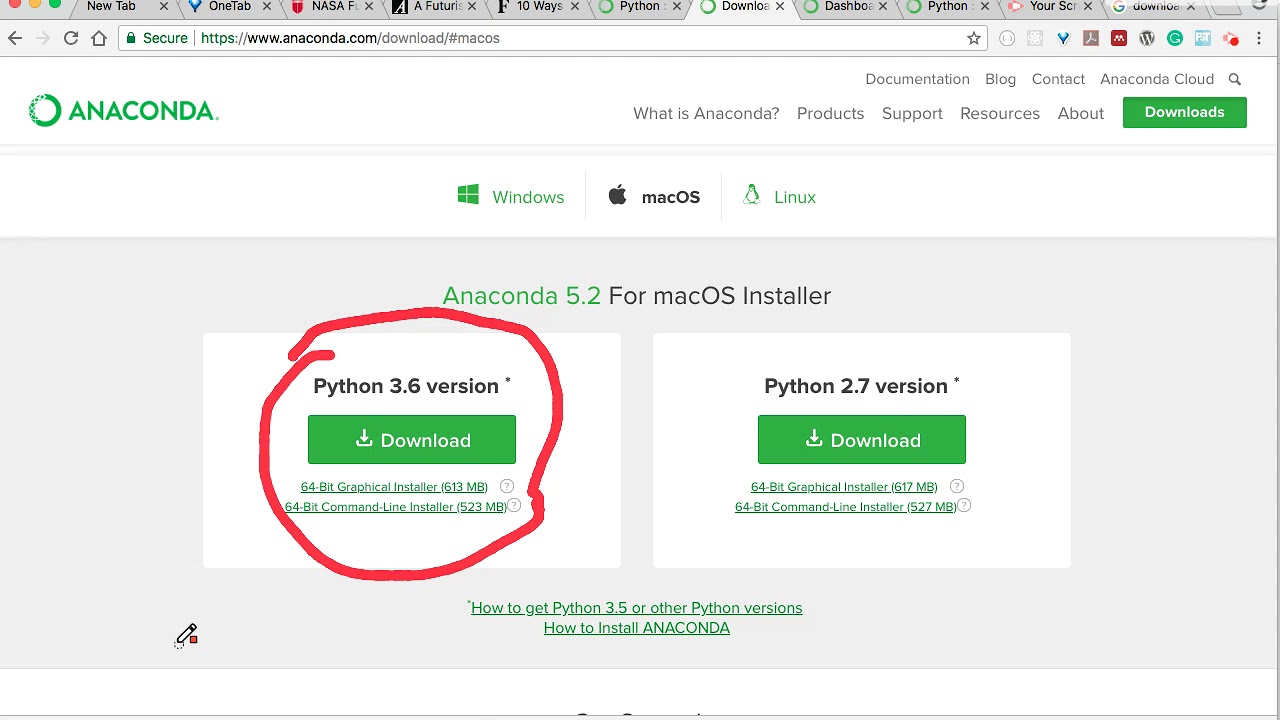Open How to get Python 3.5 link

point(636,608)
